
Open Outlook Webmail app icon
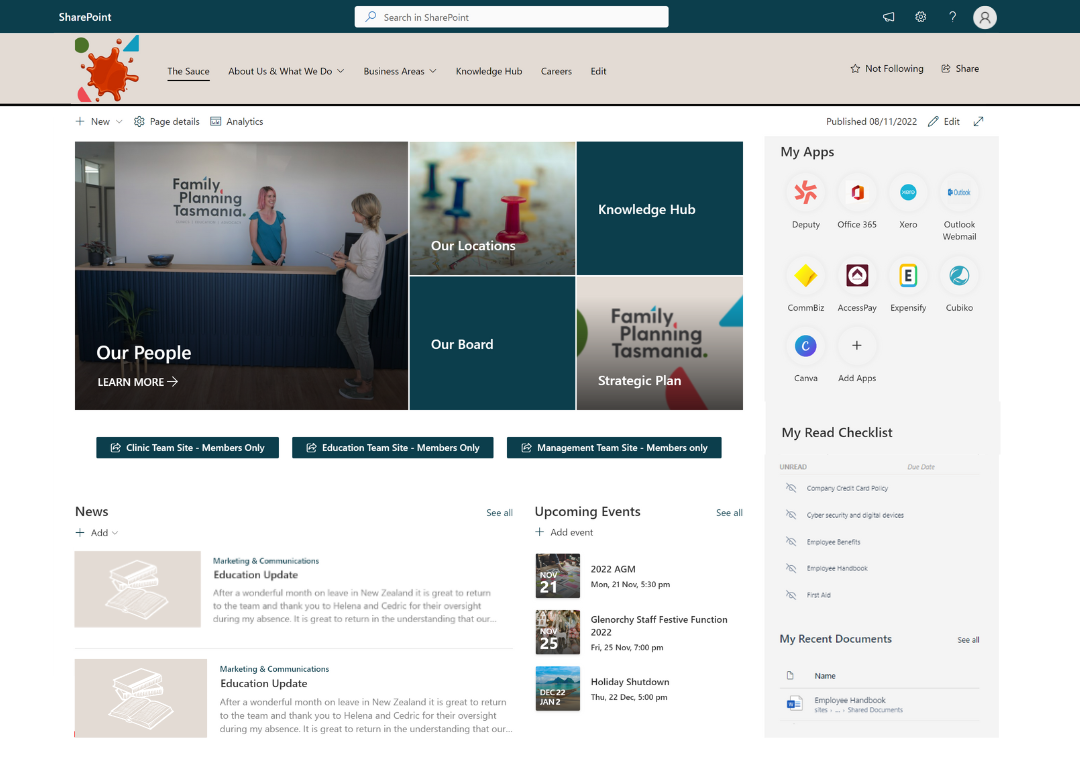pyautogui.click(x=959, y=193)
